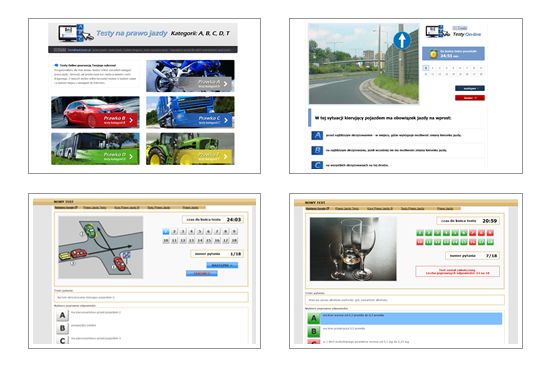Select the highlighted first question box under the blue timer
Viewport: 550px width, 367px height.
426,68
